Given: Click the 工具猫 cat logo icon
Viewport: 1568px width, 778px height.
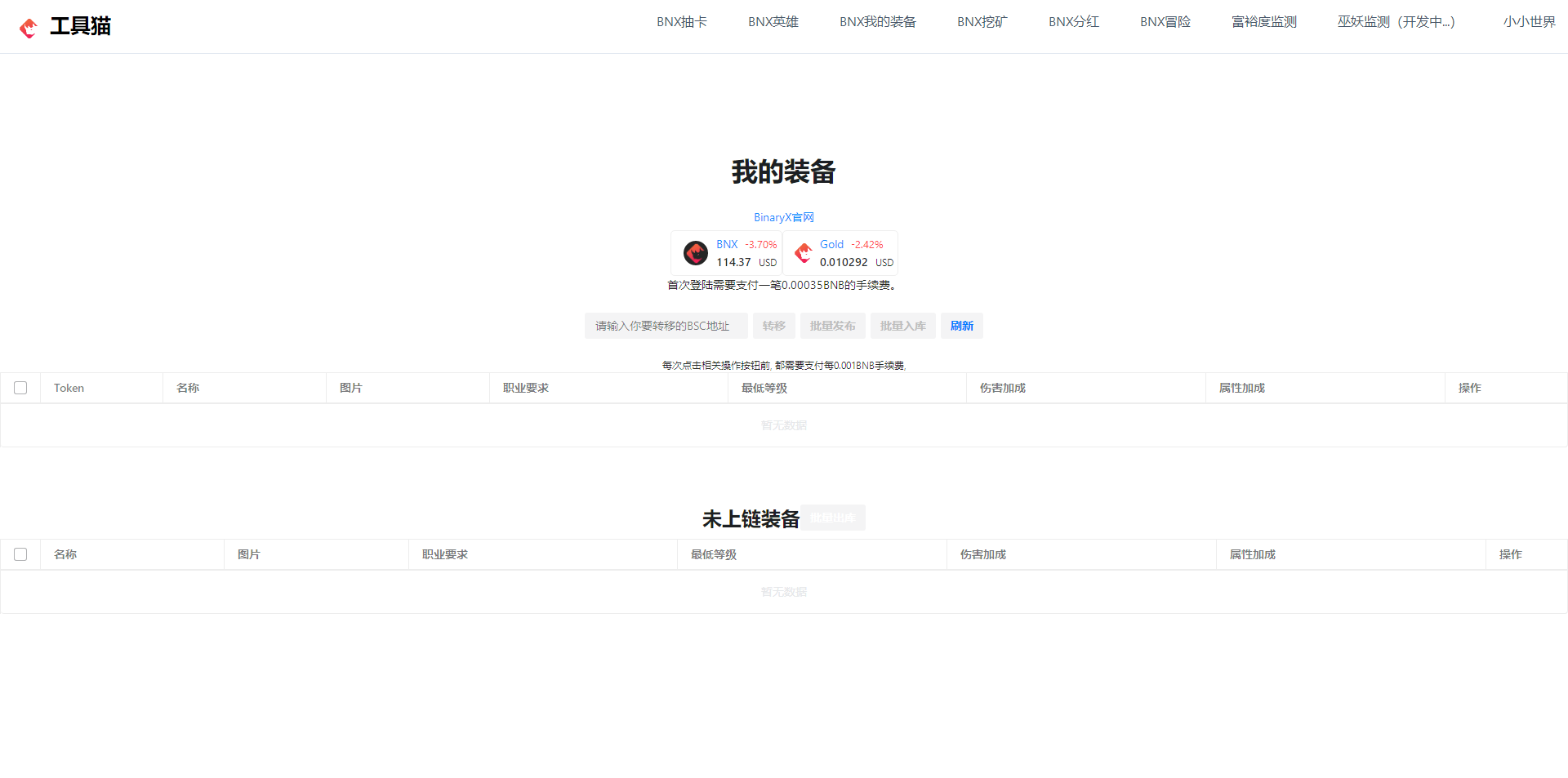Looking at the screenshot, I should [x=29, y=29].
